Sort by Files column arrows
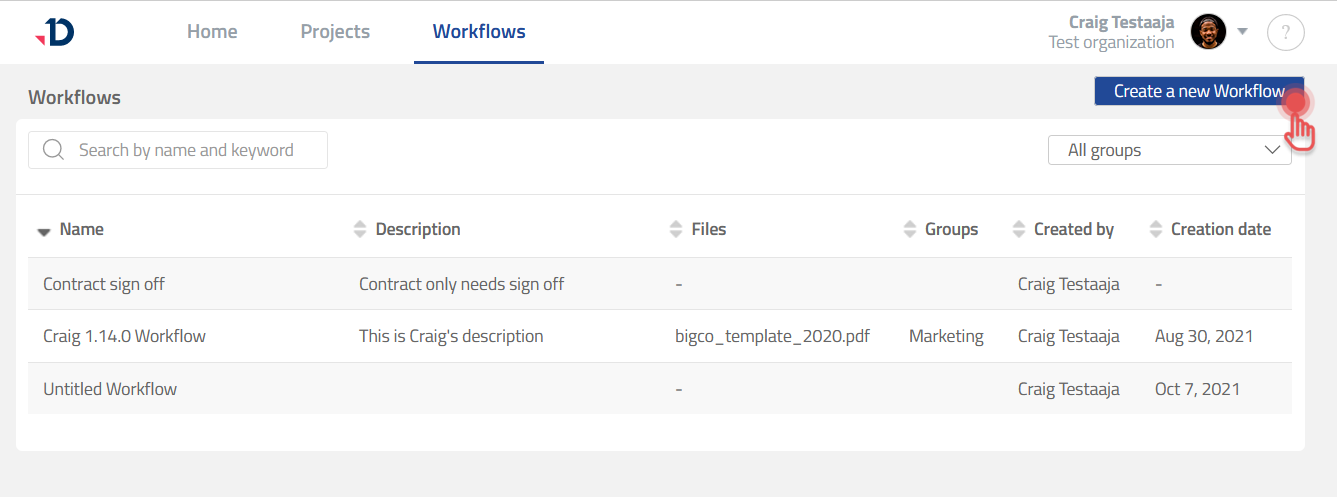 [676, 229]
